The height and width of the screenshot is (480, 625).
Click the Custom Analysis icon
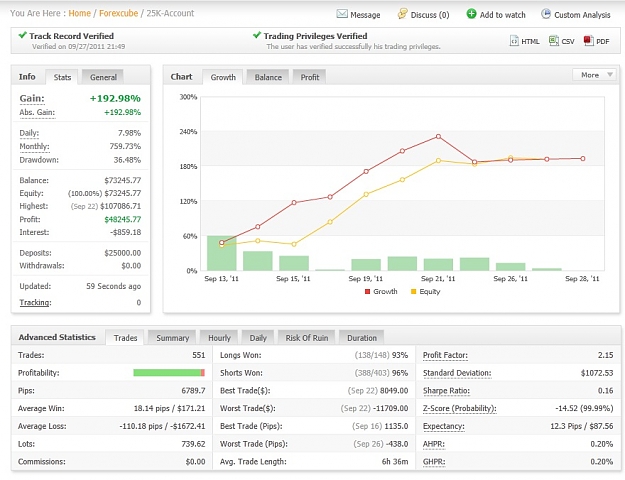546,14
